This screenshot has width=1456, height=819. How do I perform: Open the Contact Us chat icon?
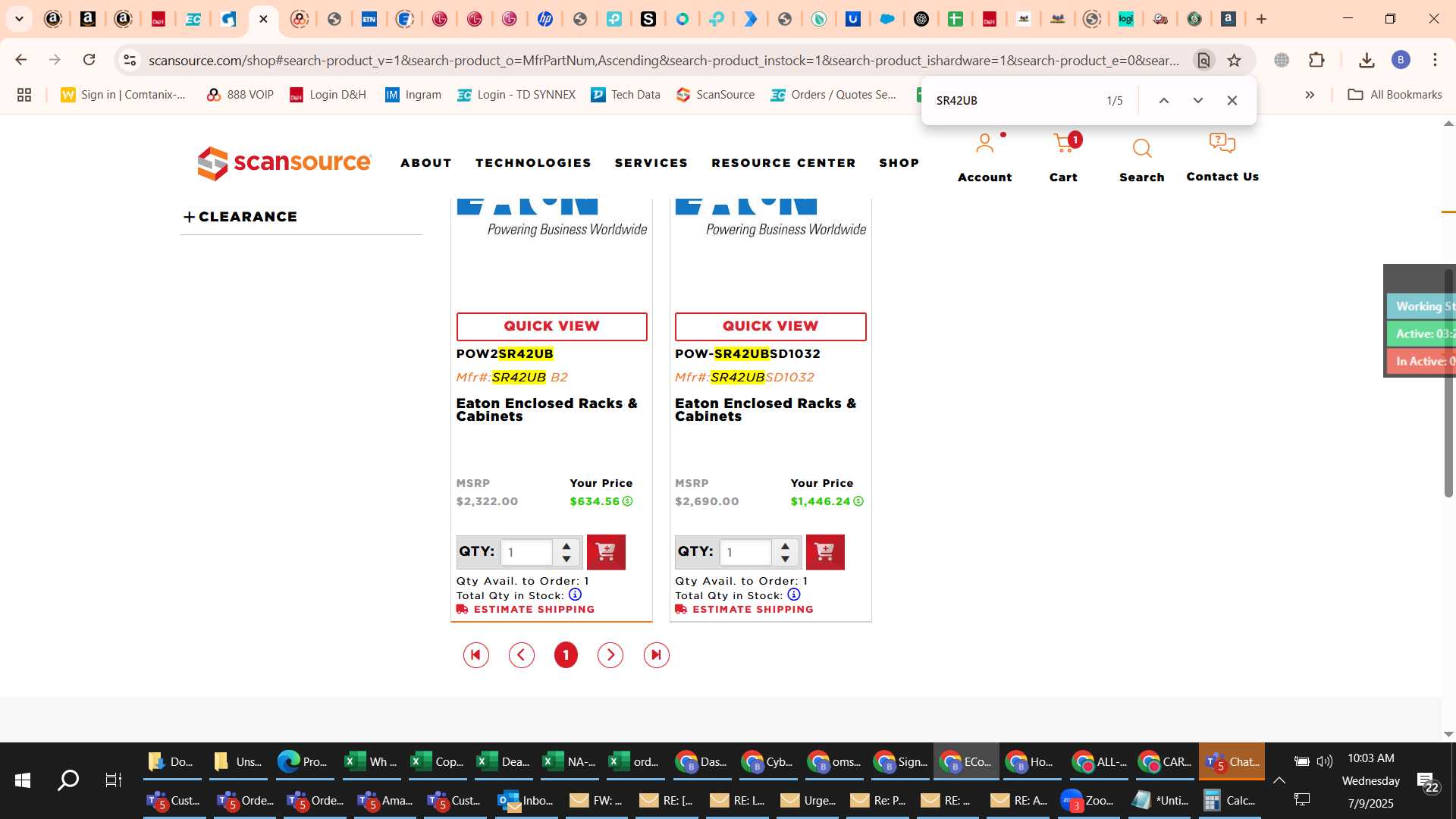[x=1222, y=144]
